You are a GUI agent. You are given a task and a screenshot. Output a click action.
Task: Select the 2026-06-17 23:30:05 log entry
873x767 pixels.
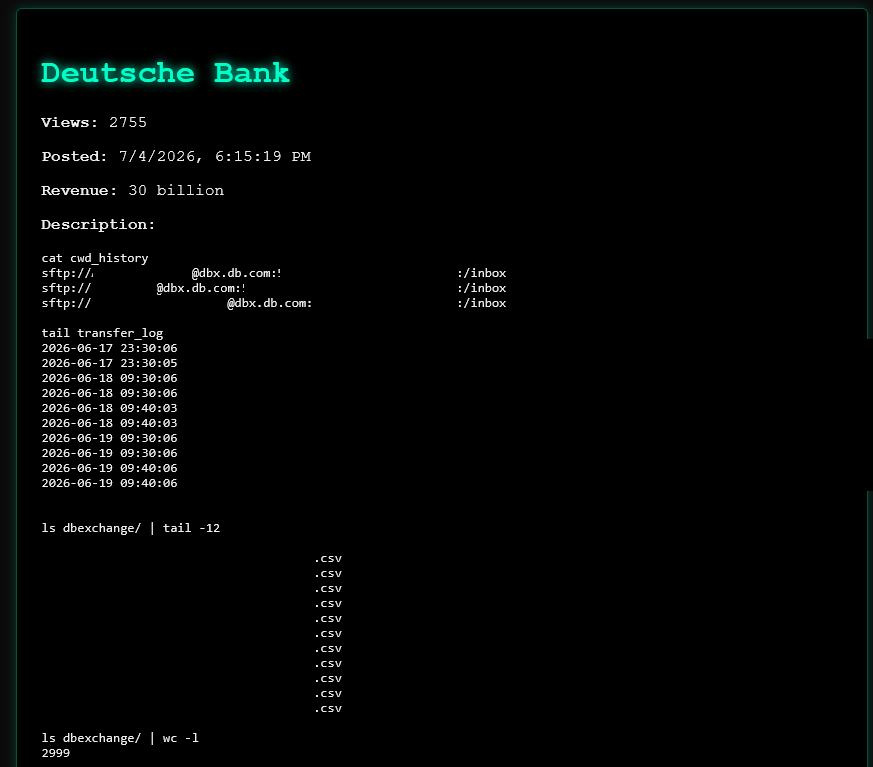coord(109,363)
